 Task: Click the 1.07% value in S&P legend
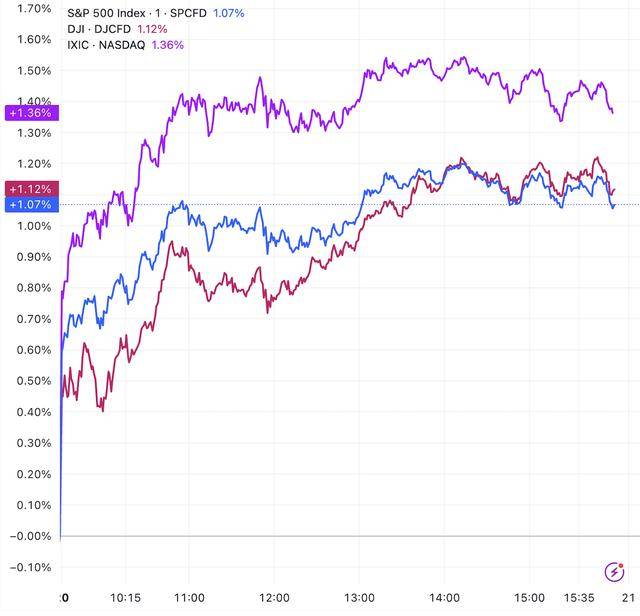228,13
